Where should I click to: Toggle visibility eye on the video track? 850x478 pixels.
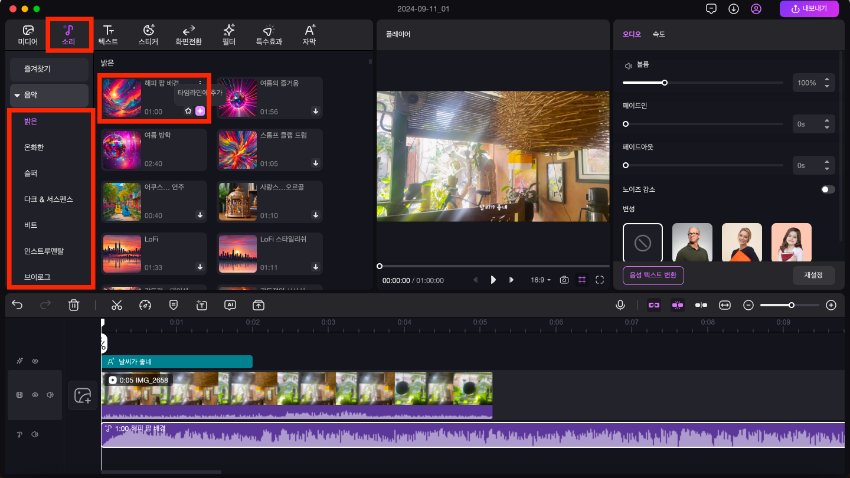[35, 395]
